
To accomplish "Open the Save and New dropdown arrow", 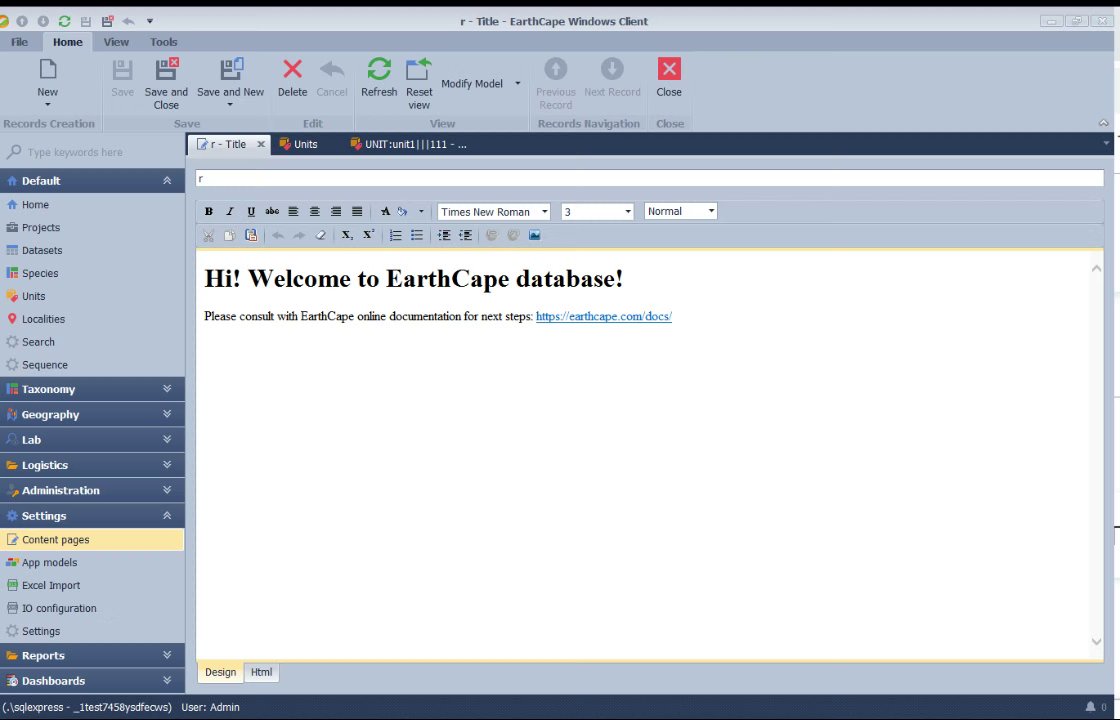I will tap(230, 105).
